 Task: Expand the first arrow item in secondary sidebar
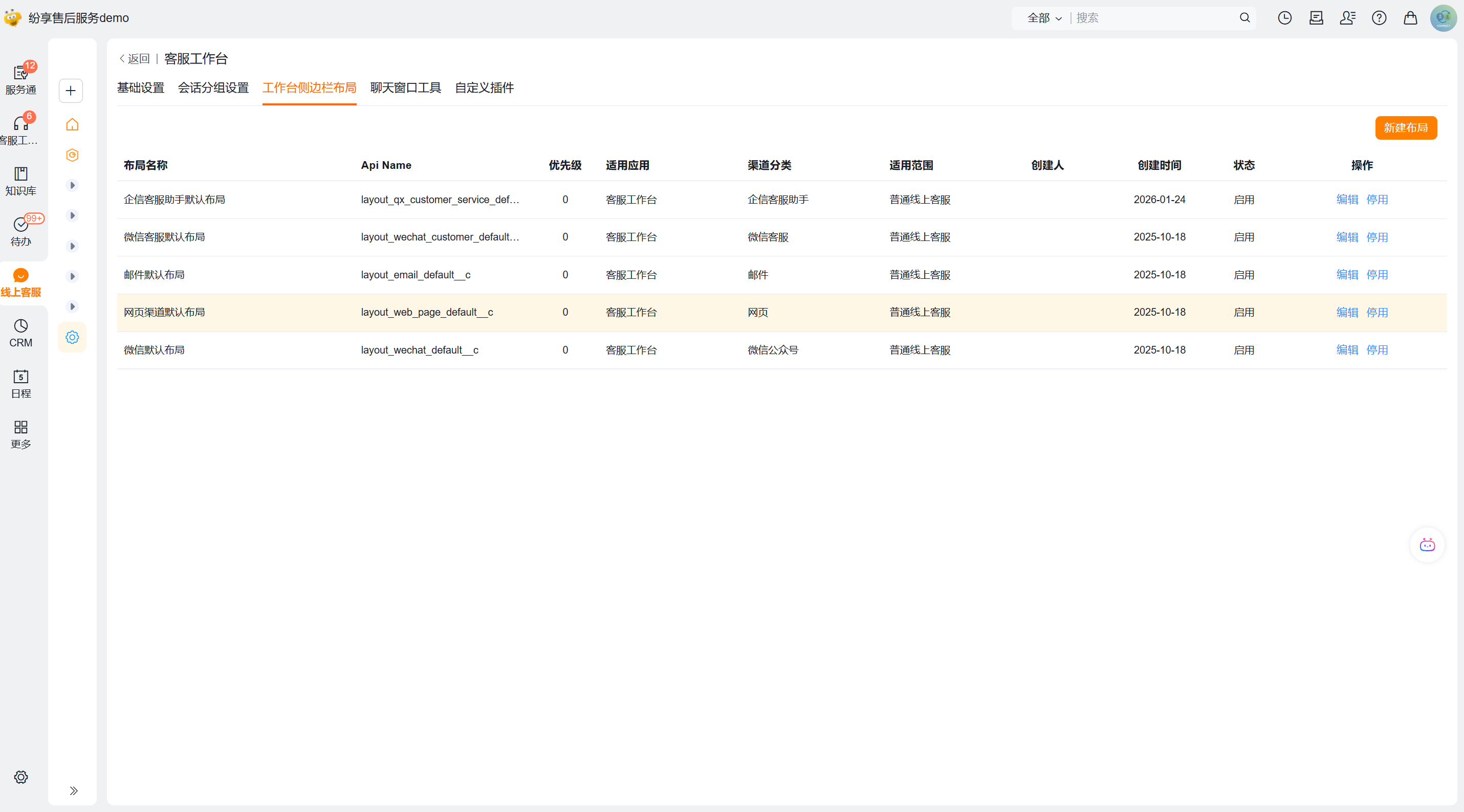pyautogui.click(x=72, y=185)
